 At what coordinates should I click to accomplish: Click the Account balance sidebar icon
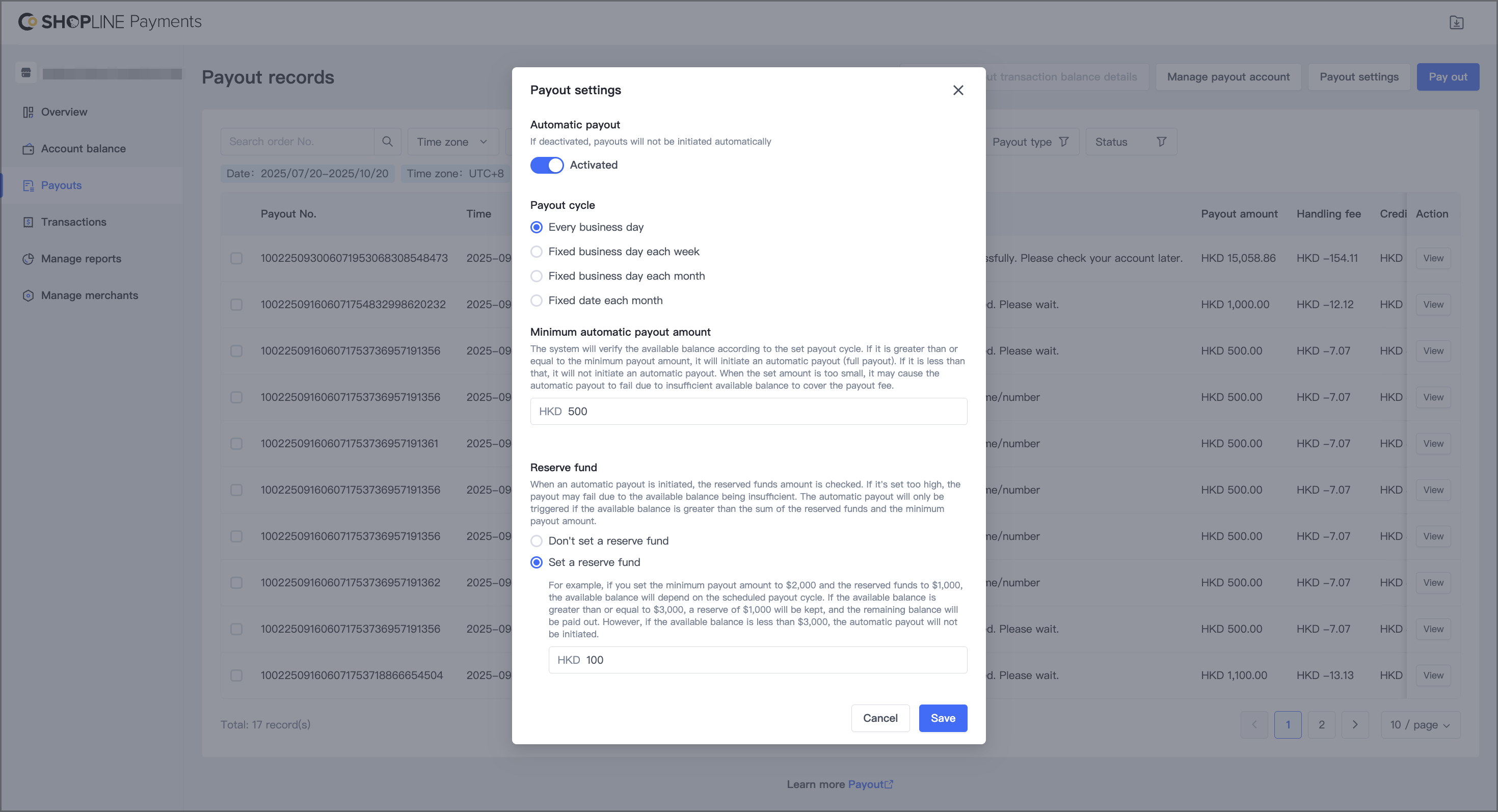(x=28, y=149)
